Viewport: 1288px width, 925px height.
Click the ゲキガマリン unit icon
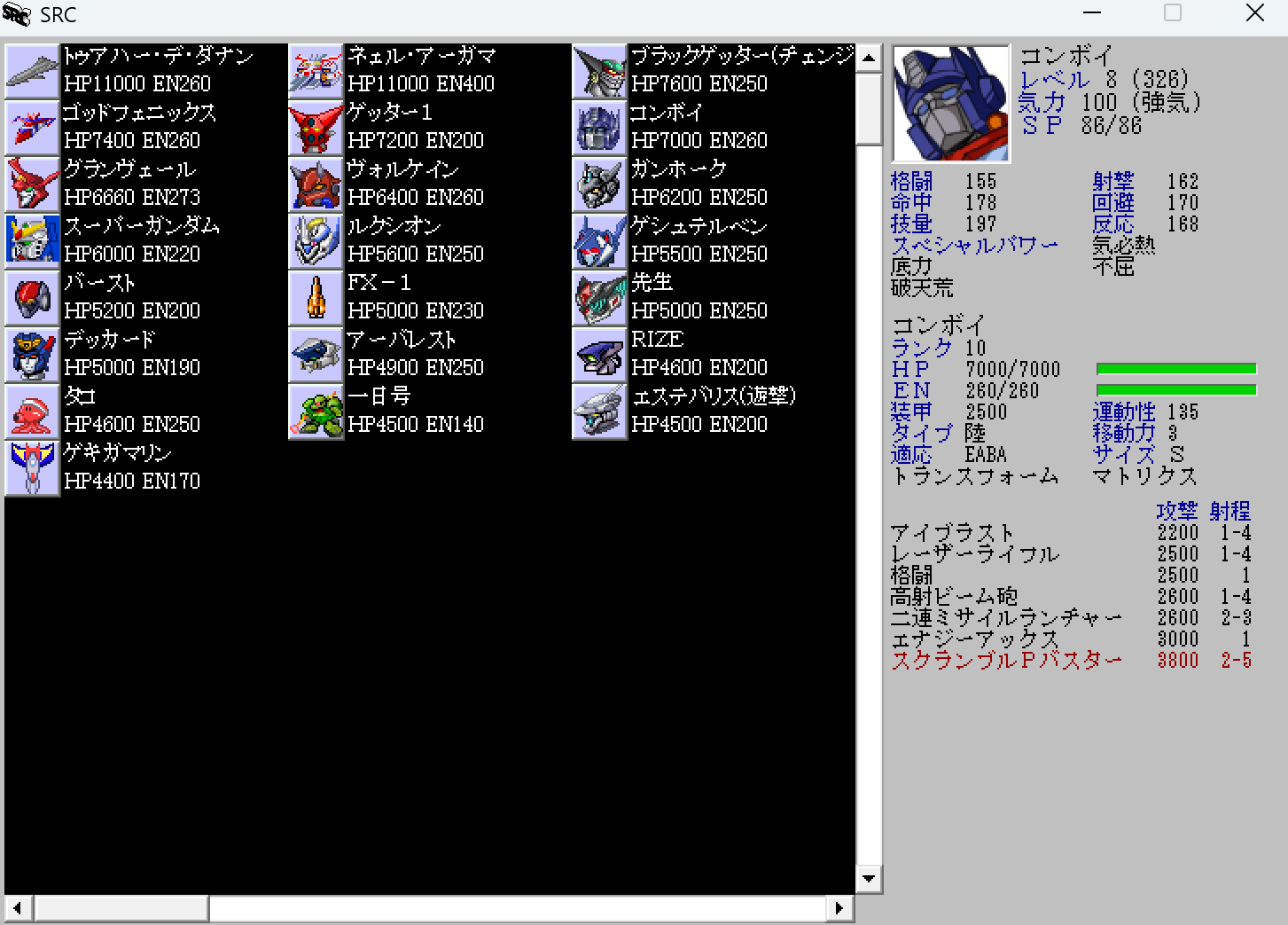(33, 468)
